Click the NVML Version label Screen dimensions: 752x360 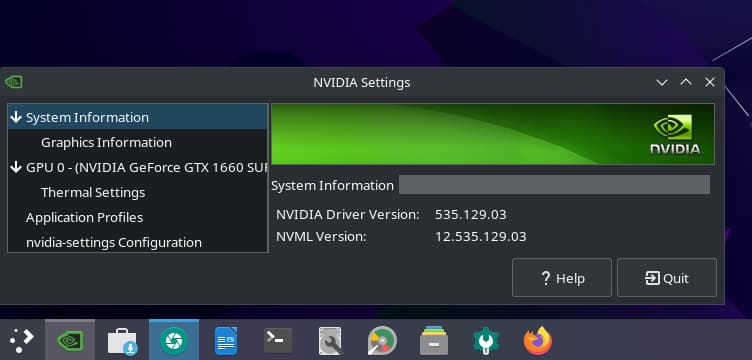coord(321,236)
